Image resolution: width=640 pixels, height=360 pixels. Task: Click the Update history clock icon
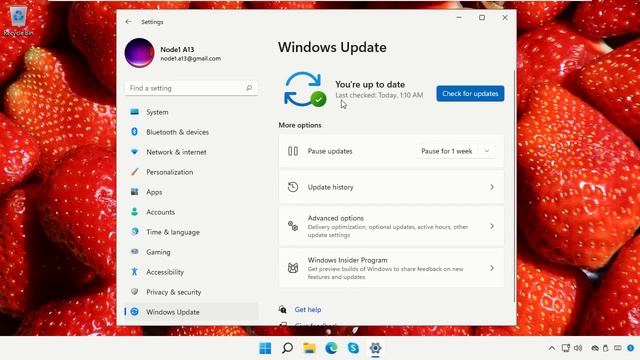pyautogui.click(x=293, y=187)
